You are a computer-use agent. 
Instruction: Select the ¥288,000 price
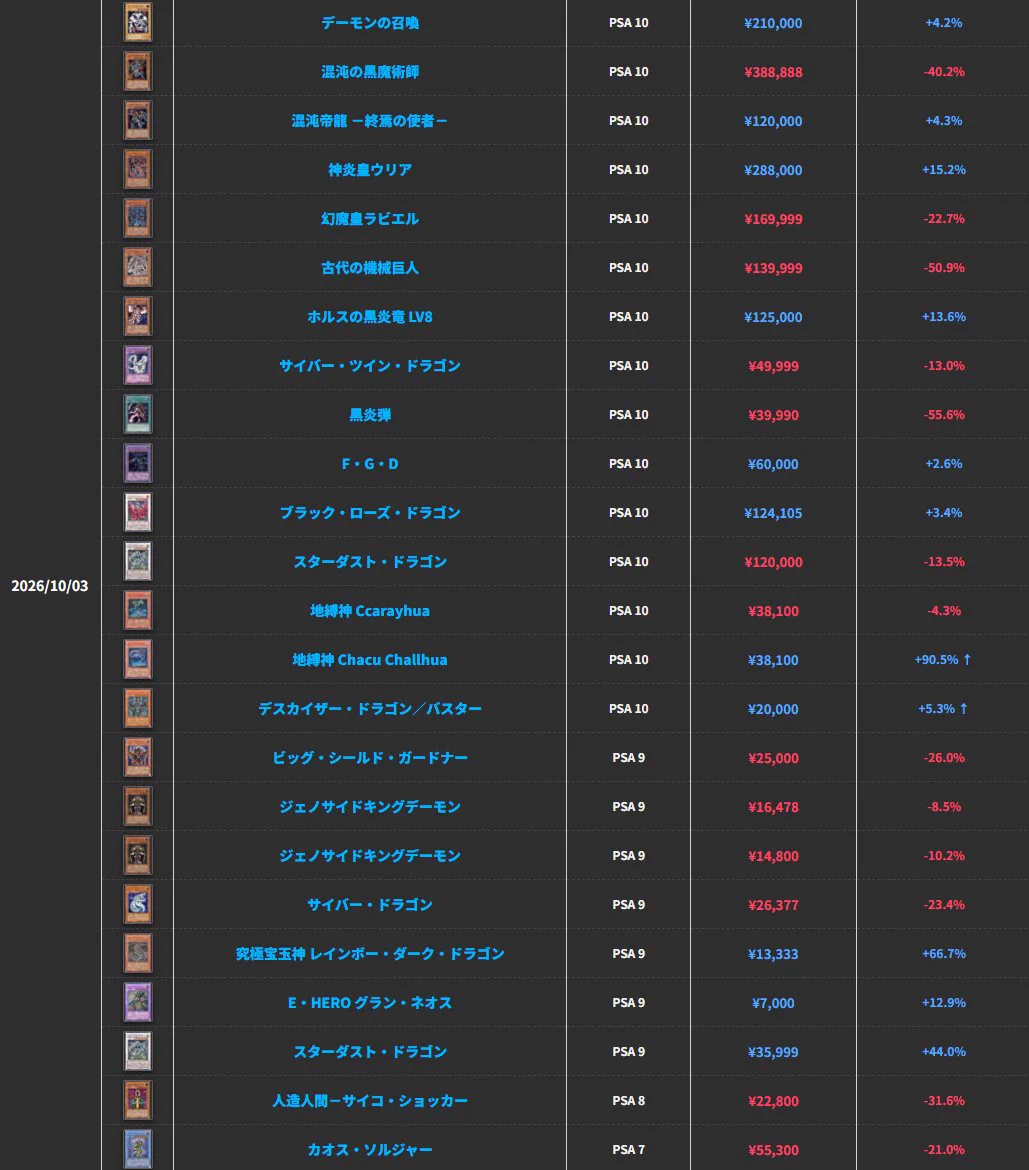tap(773, 170)
